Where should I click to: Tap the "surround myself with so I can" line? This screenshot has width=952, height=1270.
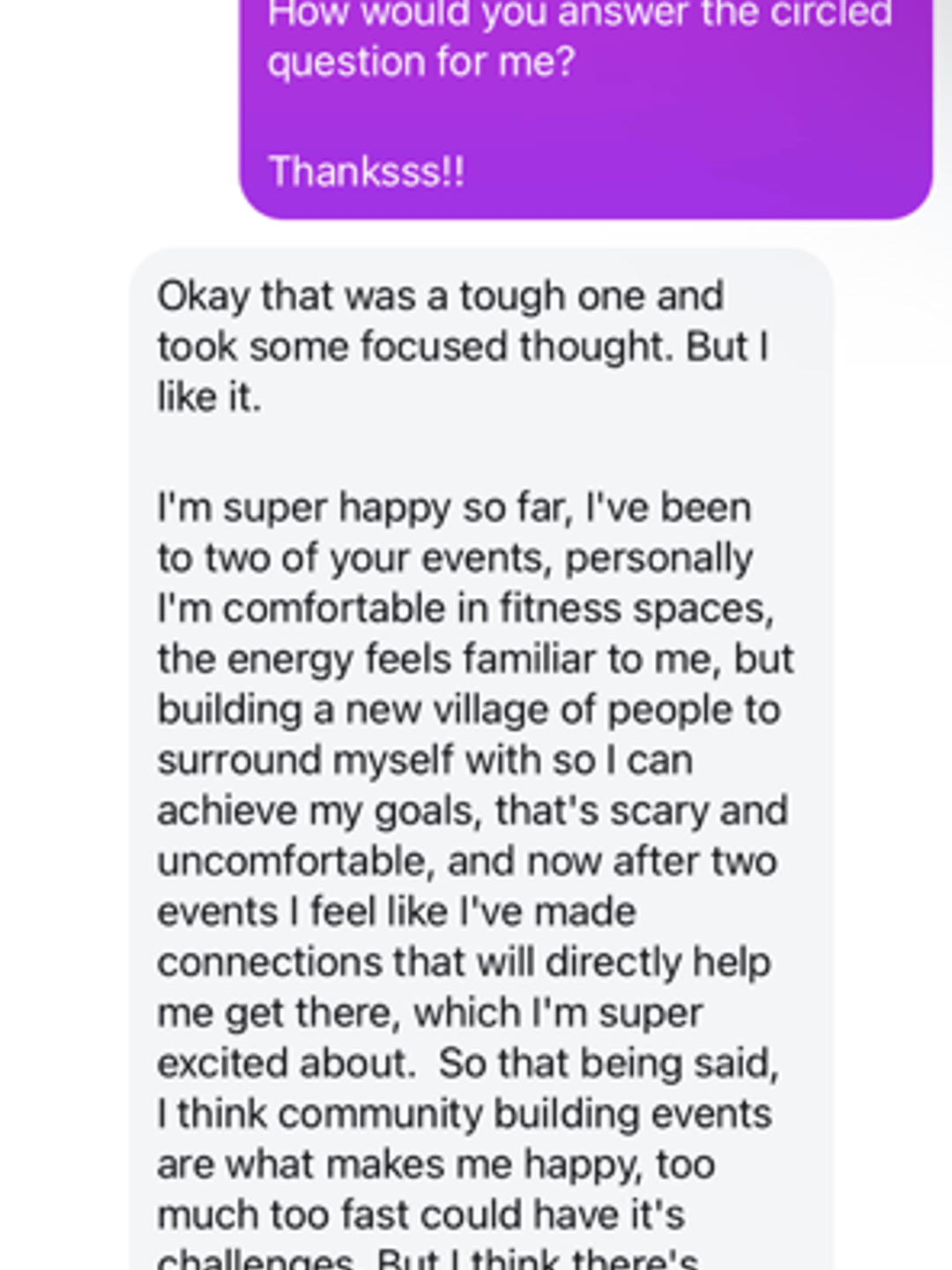tap(425, 760)
